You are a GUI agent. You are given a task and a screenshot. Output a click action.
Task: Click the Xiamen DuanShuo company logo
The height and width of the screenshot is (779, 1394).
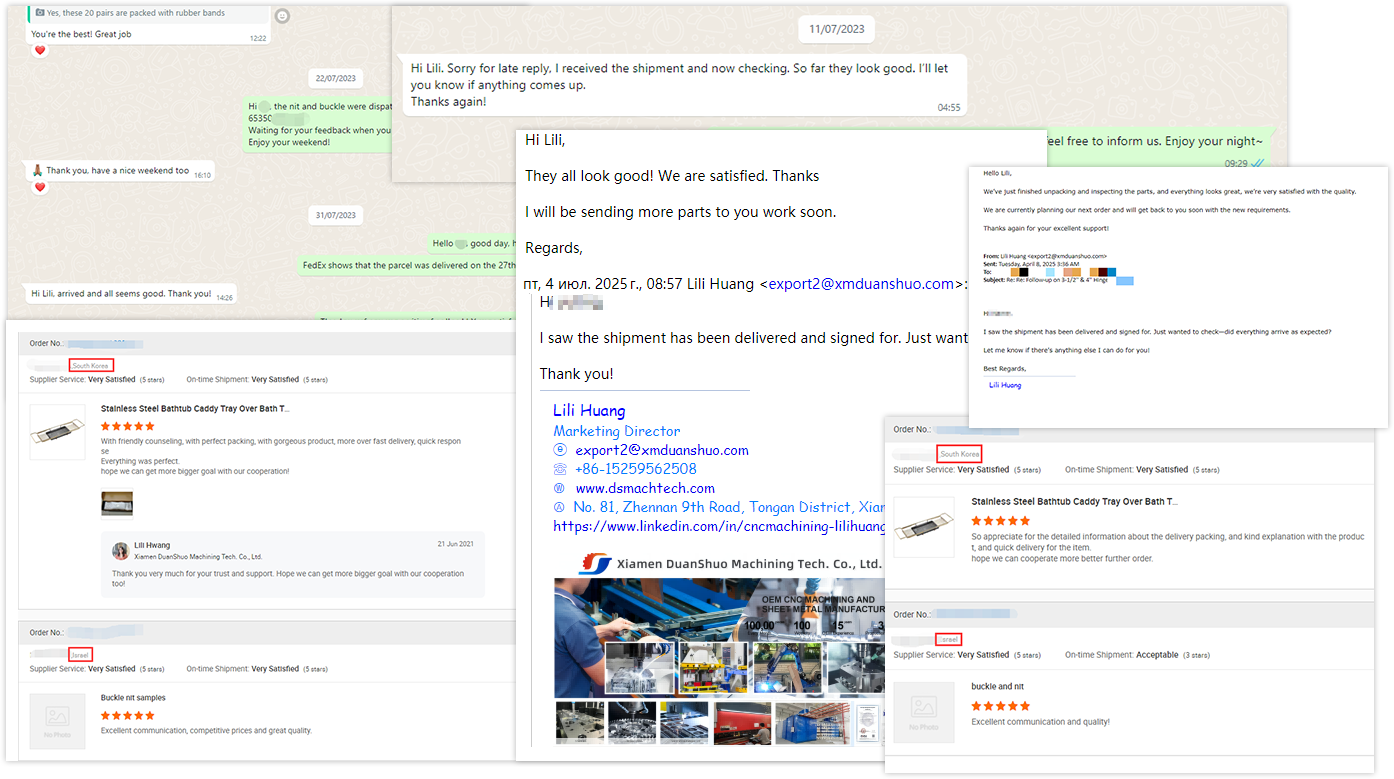pyautogui.click(x=594, y=562)
